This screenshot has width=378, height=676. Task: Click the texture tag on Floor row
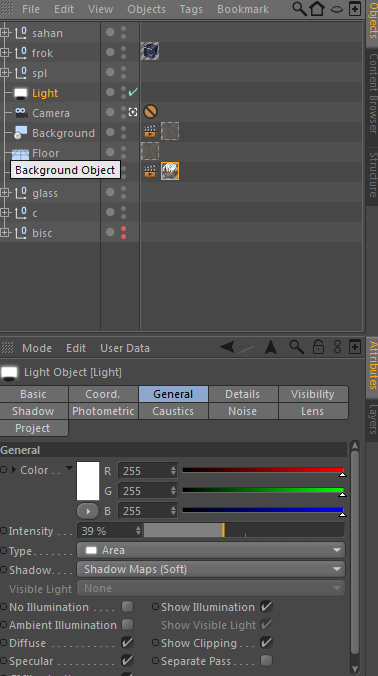tap(150, 151)
